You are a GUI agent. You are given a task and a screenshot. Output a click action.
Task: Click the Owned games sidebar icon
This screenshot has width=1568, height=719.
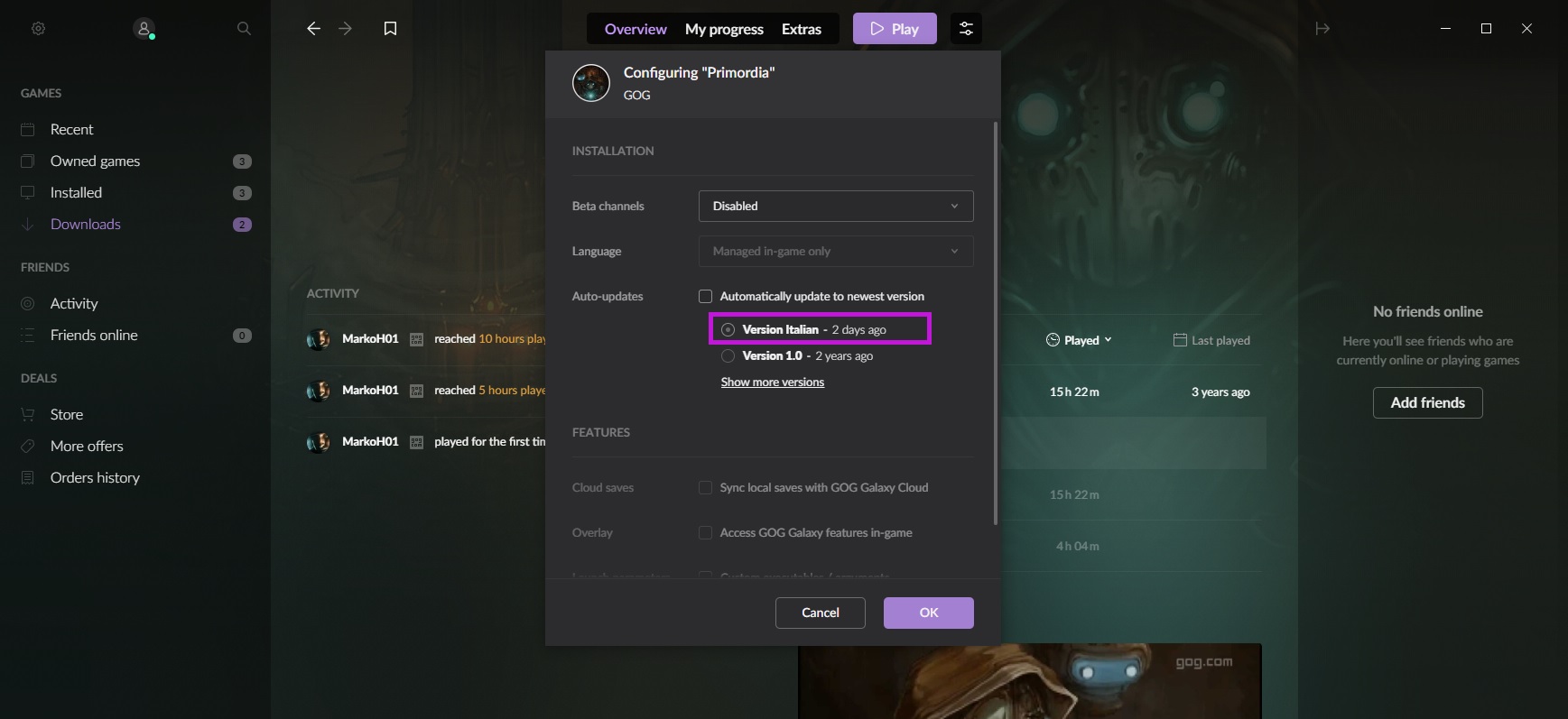tap(28, 161)
